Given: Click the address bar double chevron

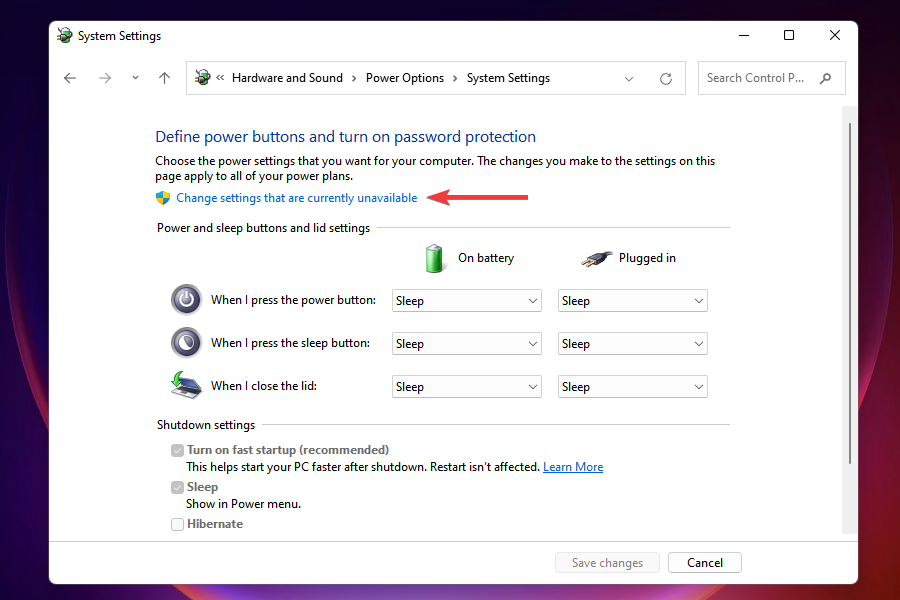Looking at the screenshot, I should (x=220, y=78).
